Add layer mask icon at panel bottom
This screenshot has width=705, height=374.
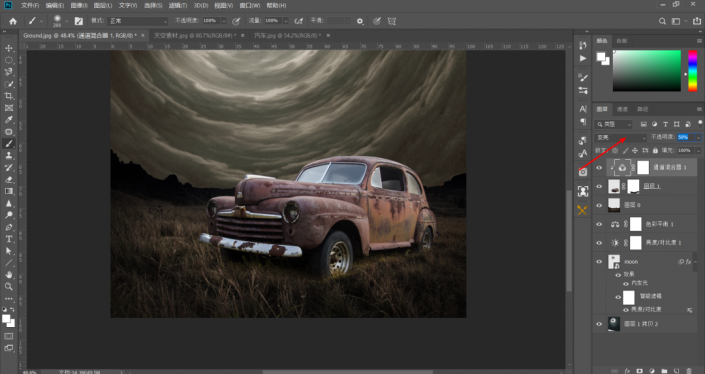[639, 371]
